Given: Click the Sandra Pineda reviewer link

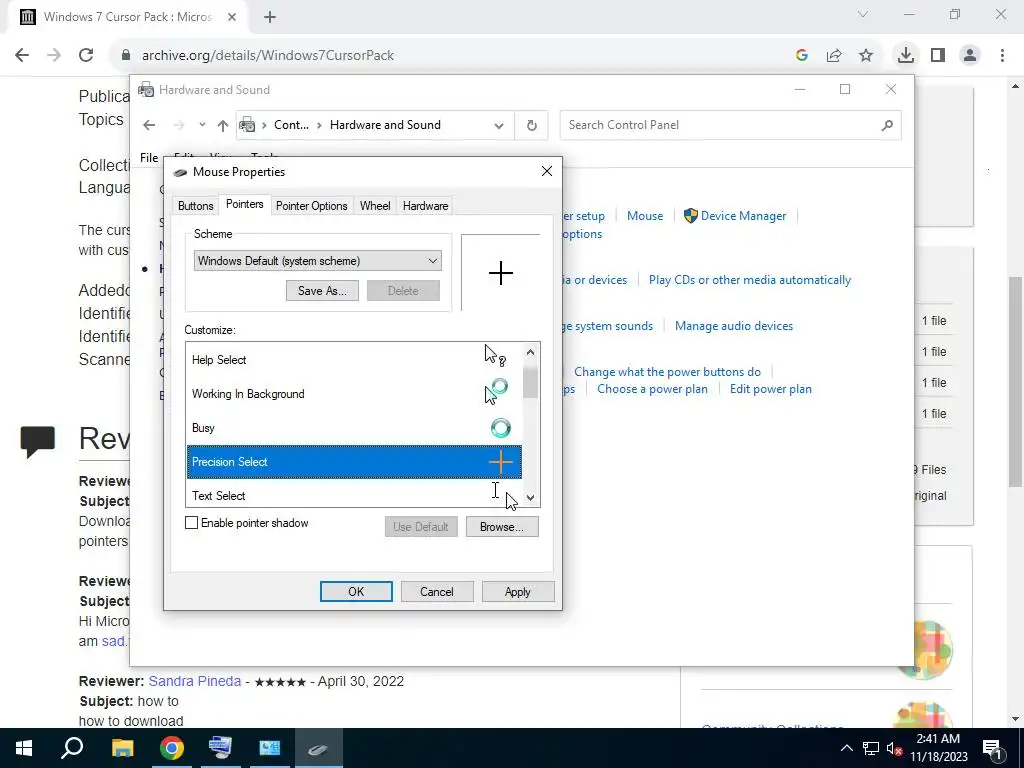Looking at the screenshot, I should pyautogui.click(x=195, y=681).
